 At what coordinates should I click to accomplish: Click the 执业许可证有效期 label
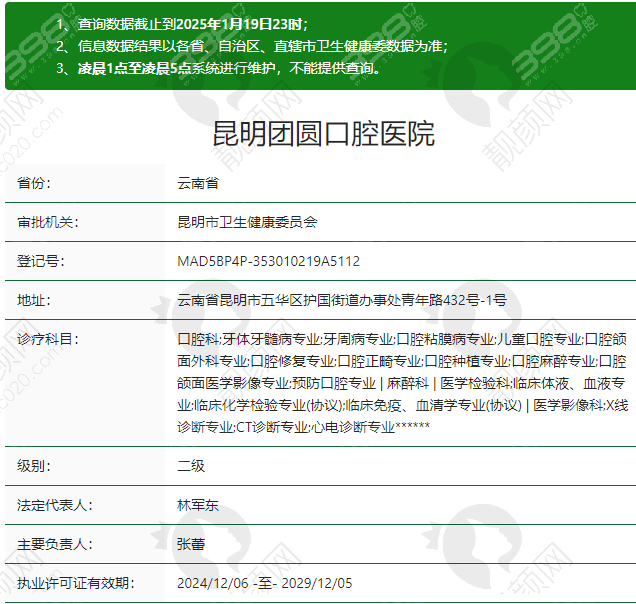coord(75,583)
